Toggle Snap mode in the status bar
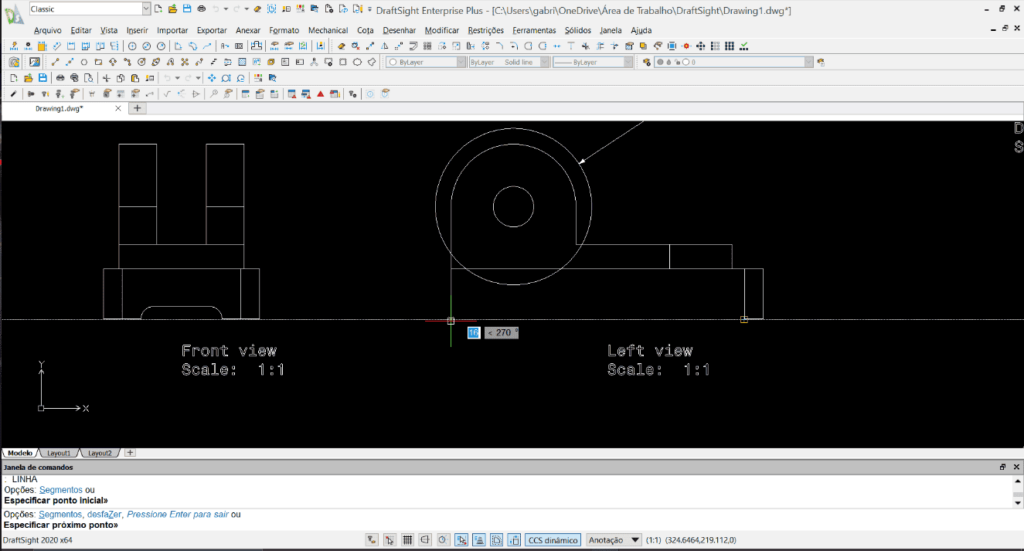This screenshot has height=551, width=1024. tap(389, 540)
